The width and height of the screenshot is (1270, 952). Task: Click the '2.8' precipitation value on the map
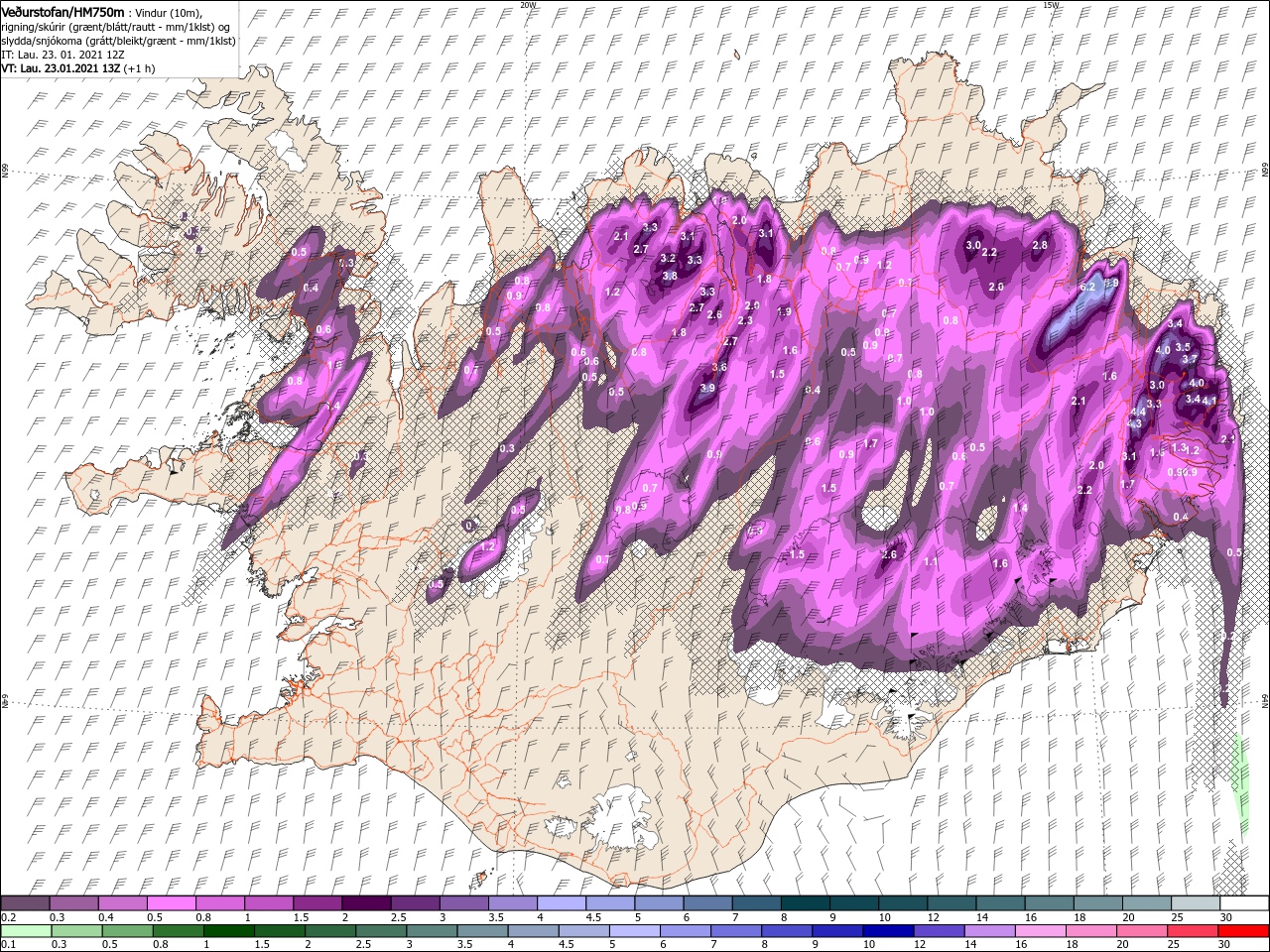coord(1040,245)
